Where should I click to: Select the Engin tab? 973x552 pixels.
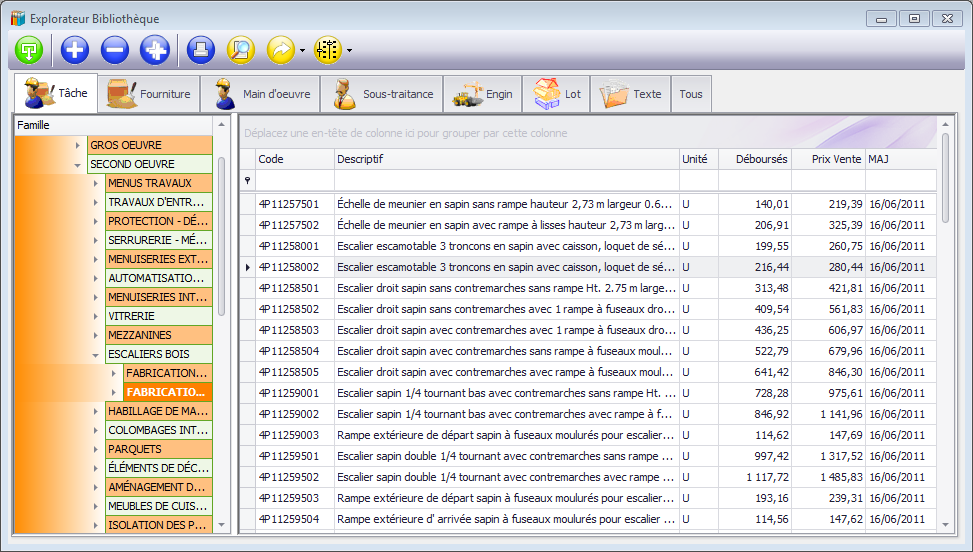click(484, 94)
